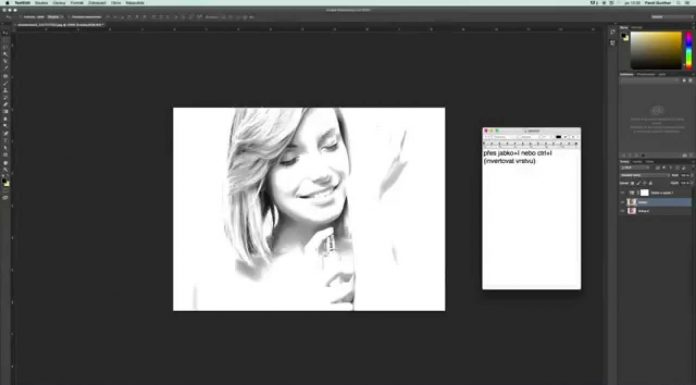The width and height of the screenshot is (696, 385).
Task: Open the Formát menu
Action: 77,3
